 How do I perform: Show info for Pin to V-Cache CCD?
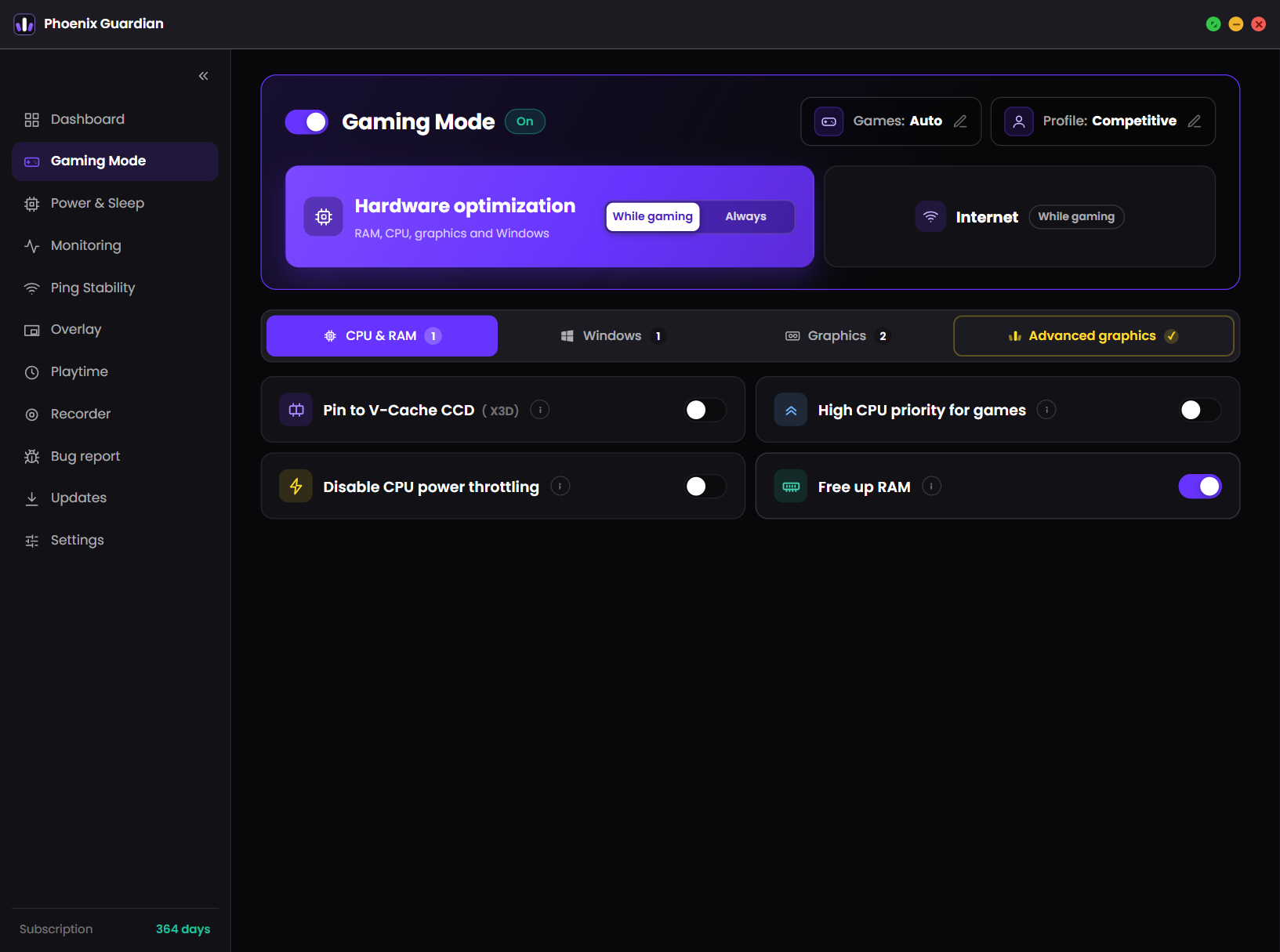(x=540, y=410)
